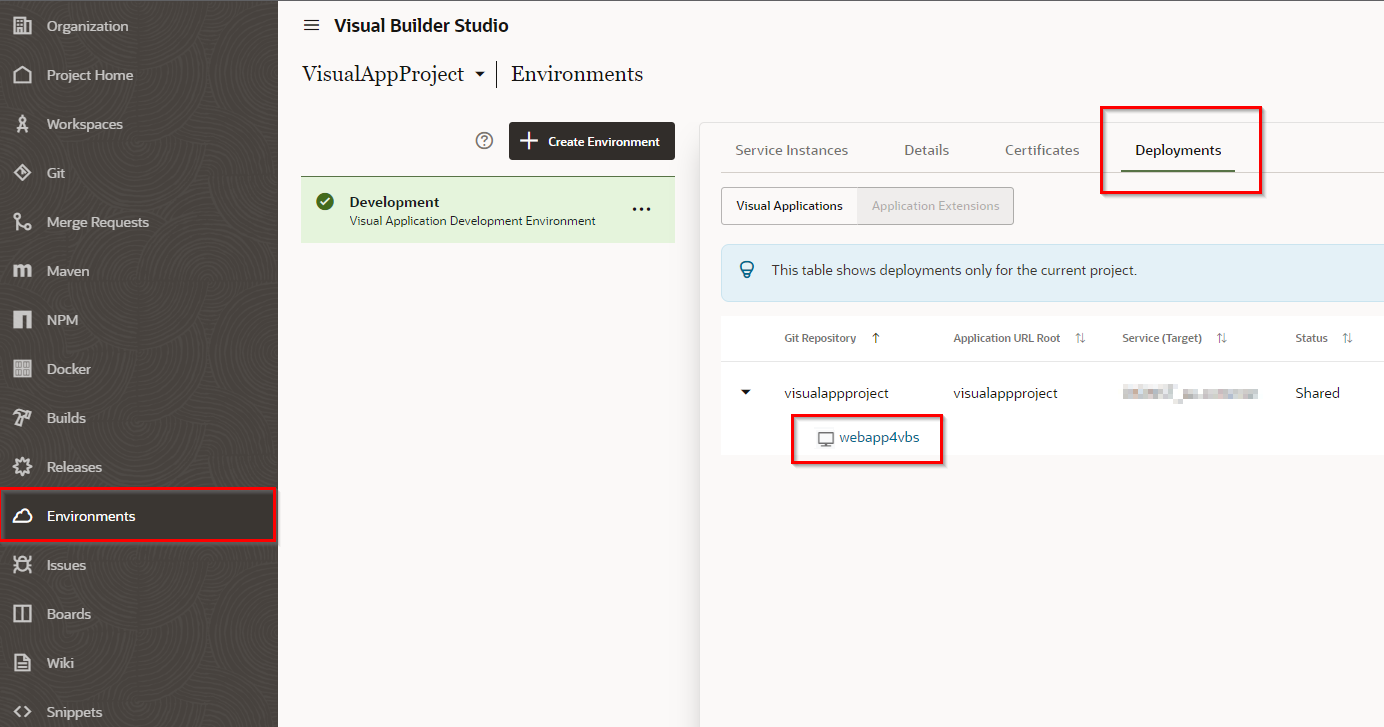The image size is (1384, 727).
Task: Sort deployments by Status column
Action: (x=1347, y=338)
